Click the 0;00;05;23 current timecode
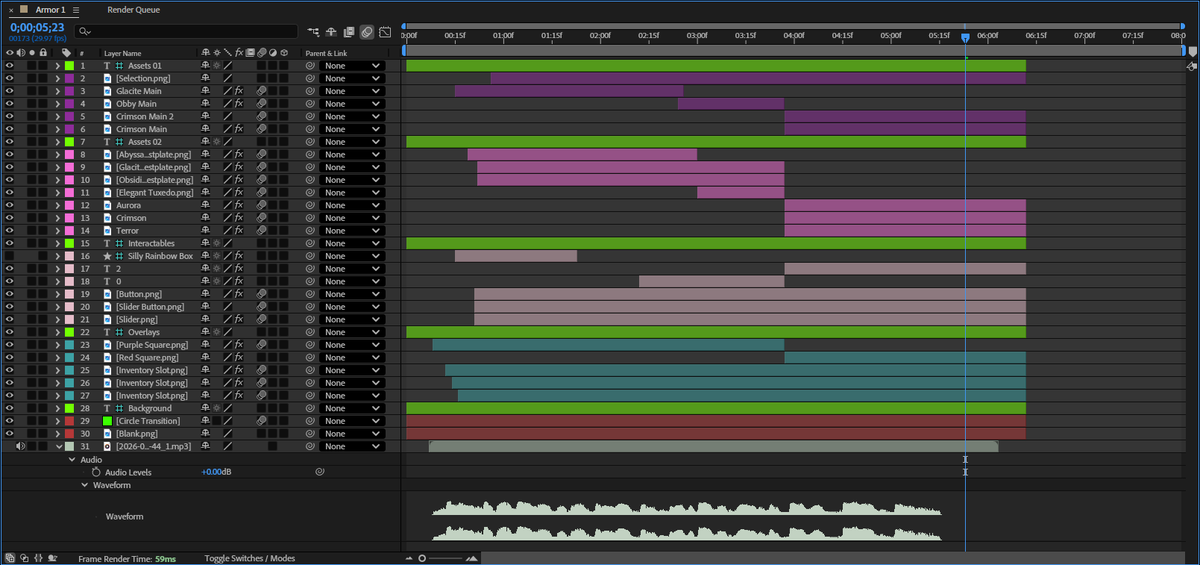The image size is (1200, 565). [36, 27]
